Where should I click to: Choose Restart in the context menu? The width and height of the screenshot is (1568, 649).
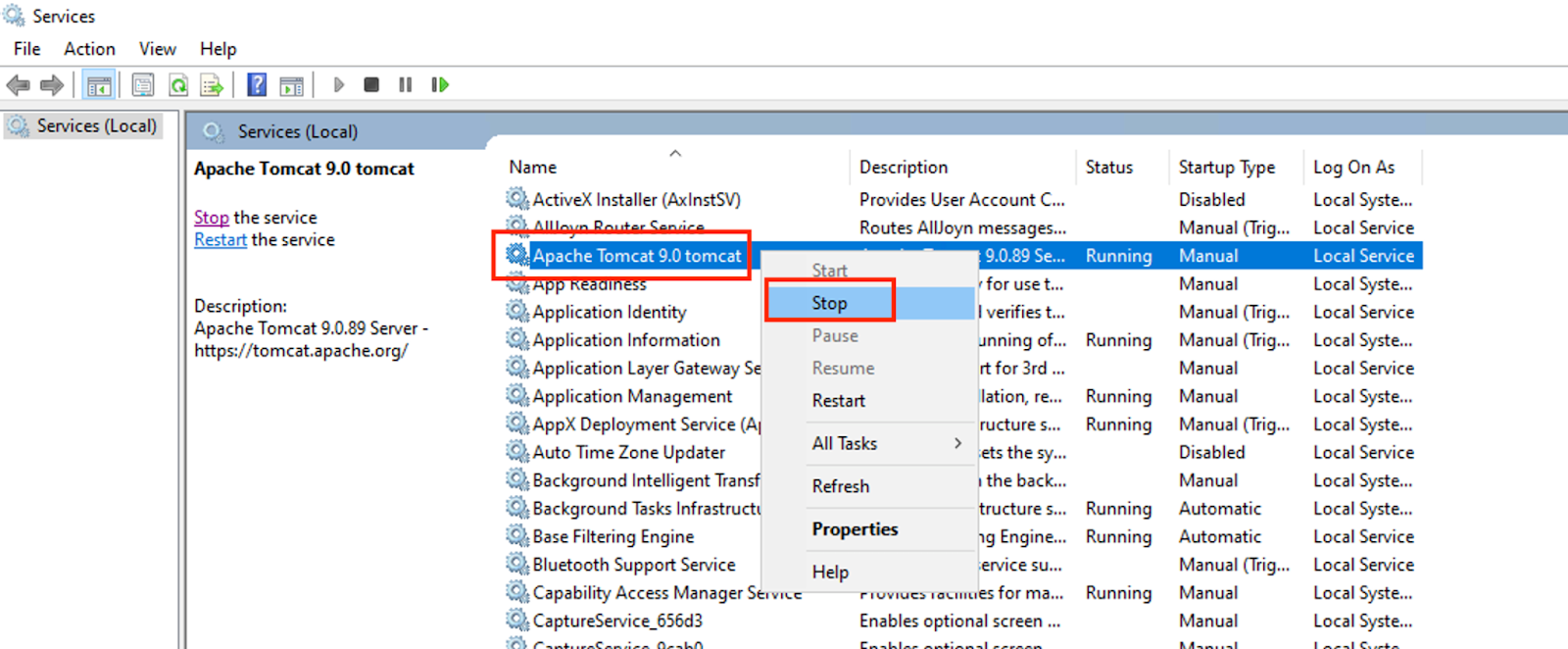pyautogui.click(x=869, y=400)
